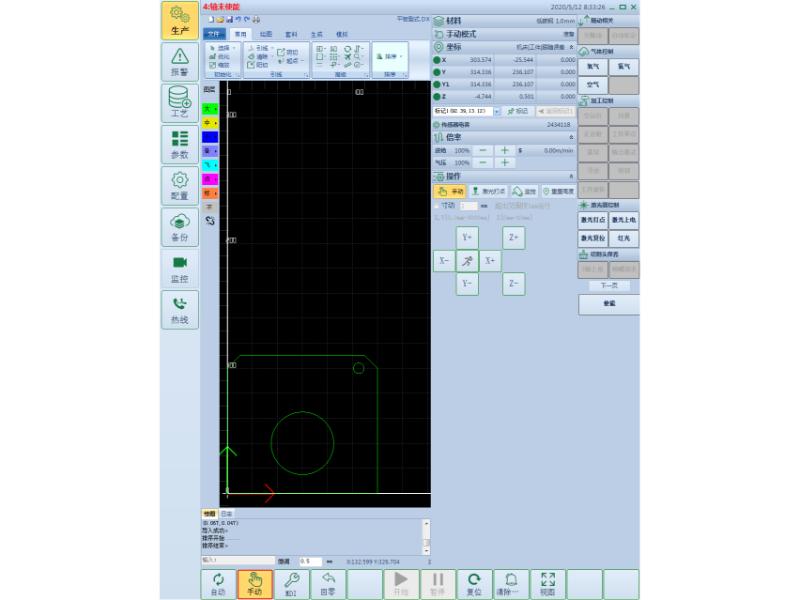This screenshot has width=800, height=600.
Task: Switch to 自动 automatic mode
Action: pos(217,584)
